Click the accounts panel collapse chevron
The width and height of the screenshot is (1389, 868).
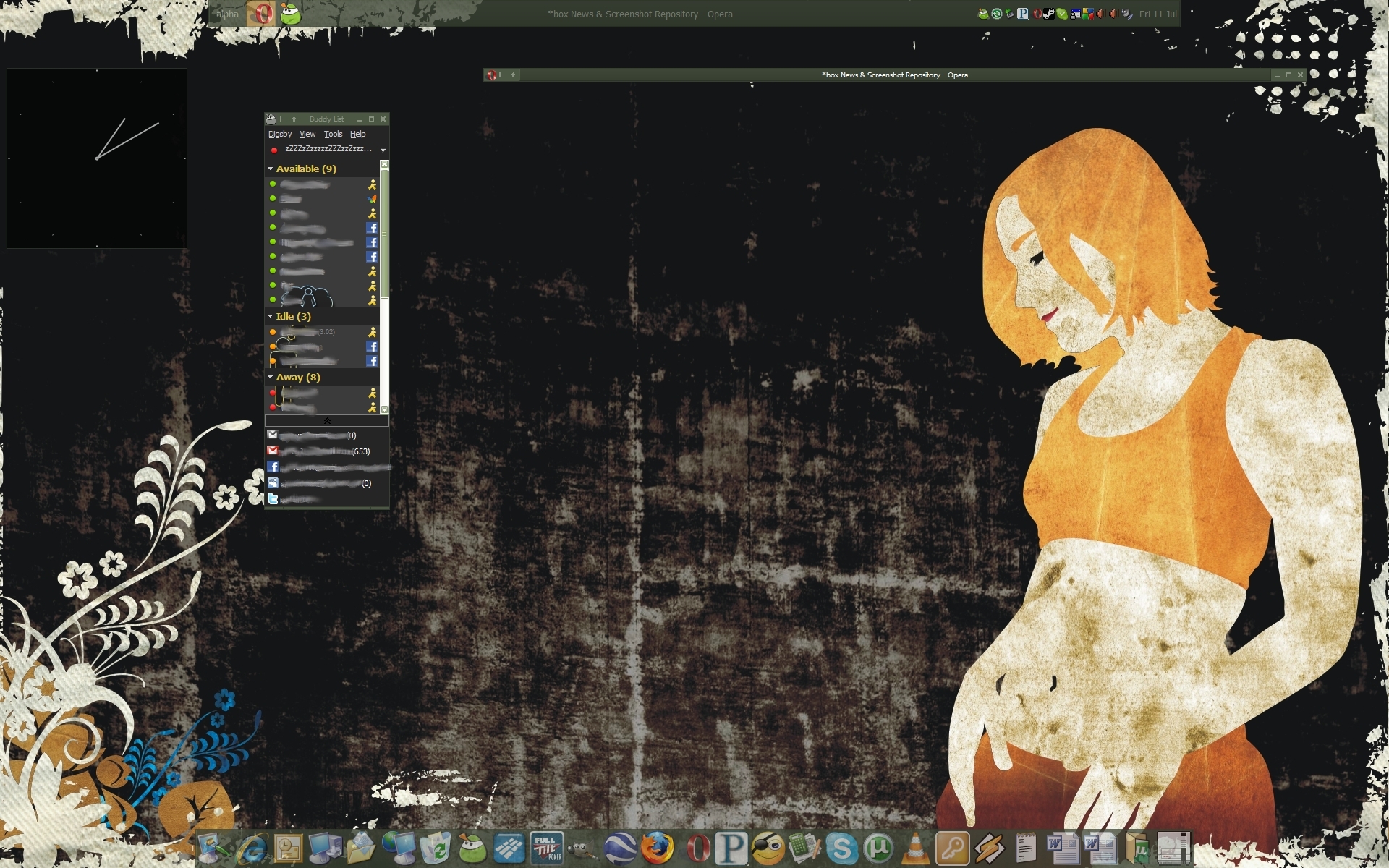327,420
